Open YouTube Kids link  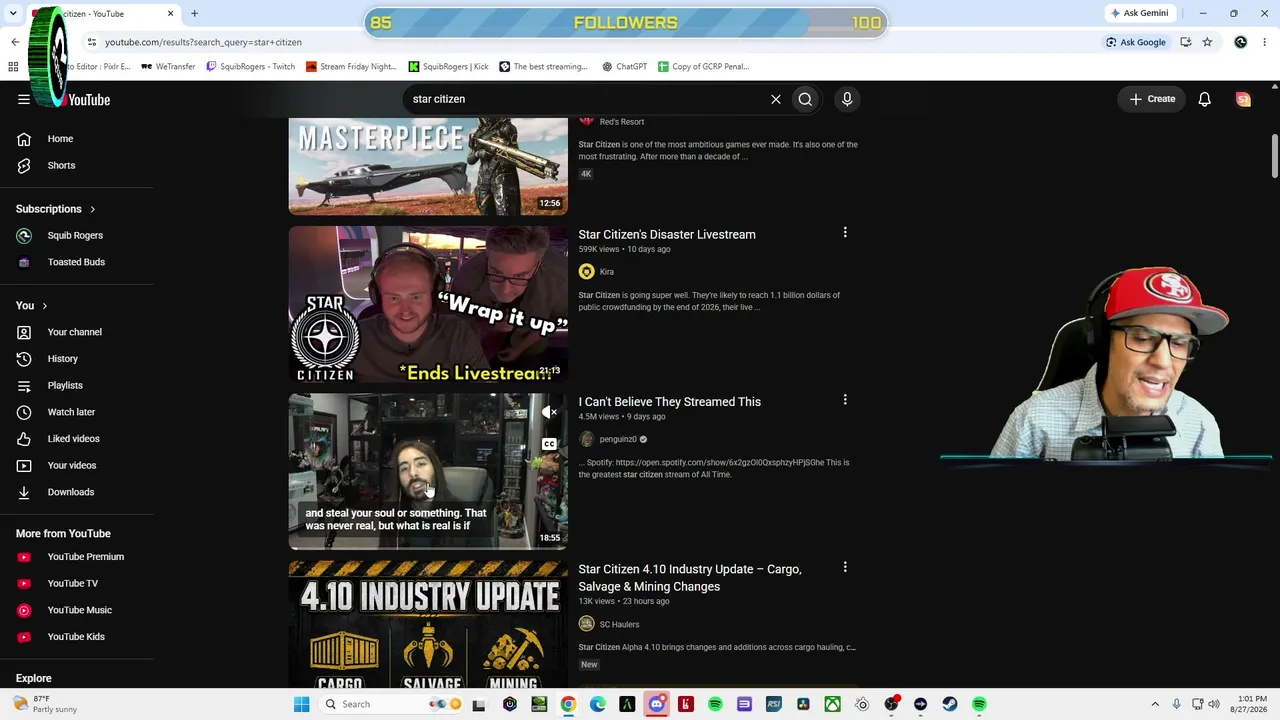78,637
